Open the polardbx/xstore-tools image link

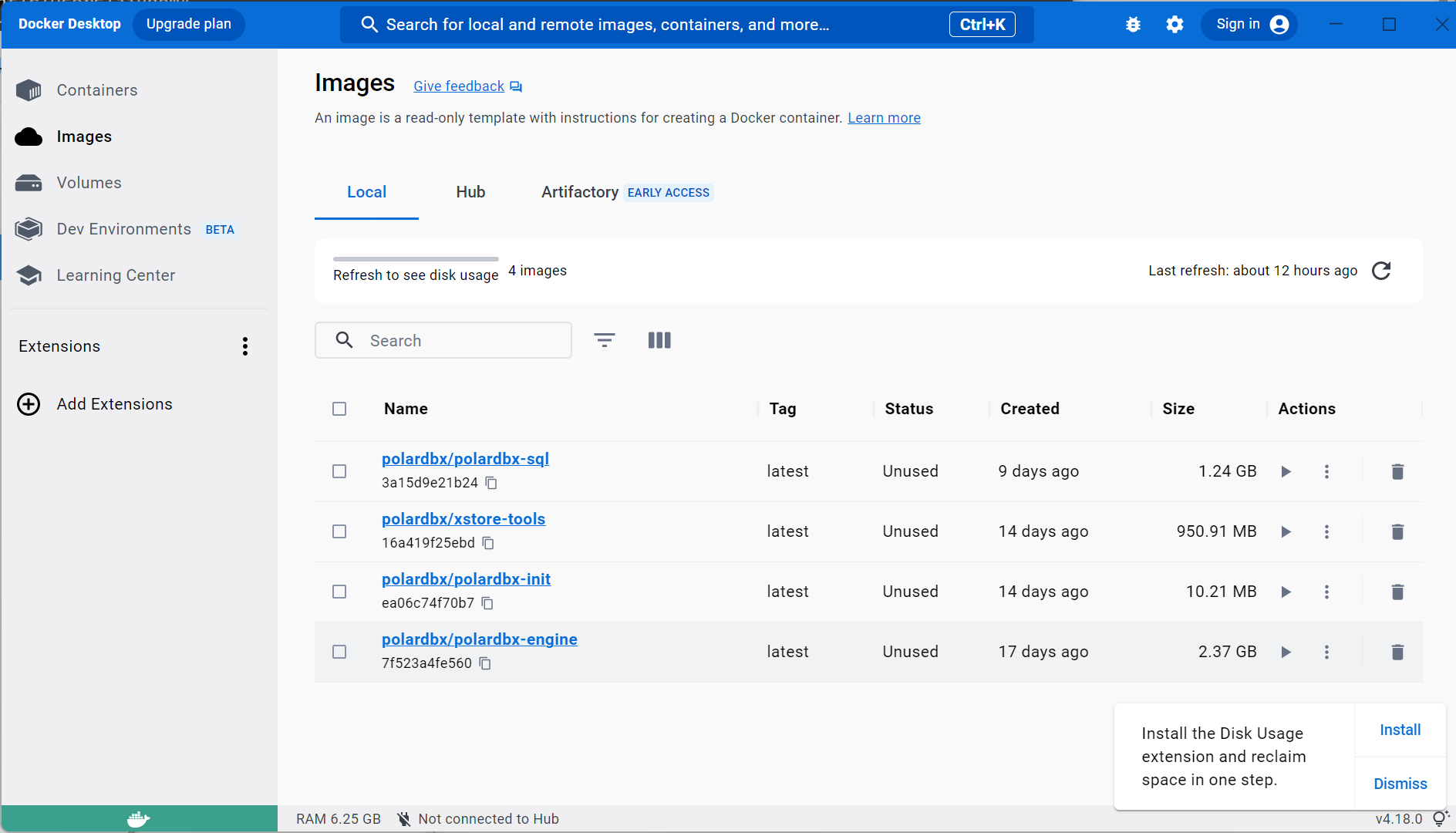463,519
